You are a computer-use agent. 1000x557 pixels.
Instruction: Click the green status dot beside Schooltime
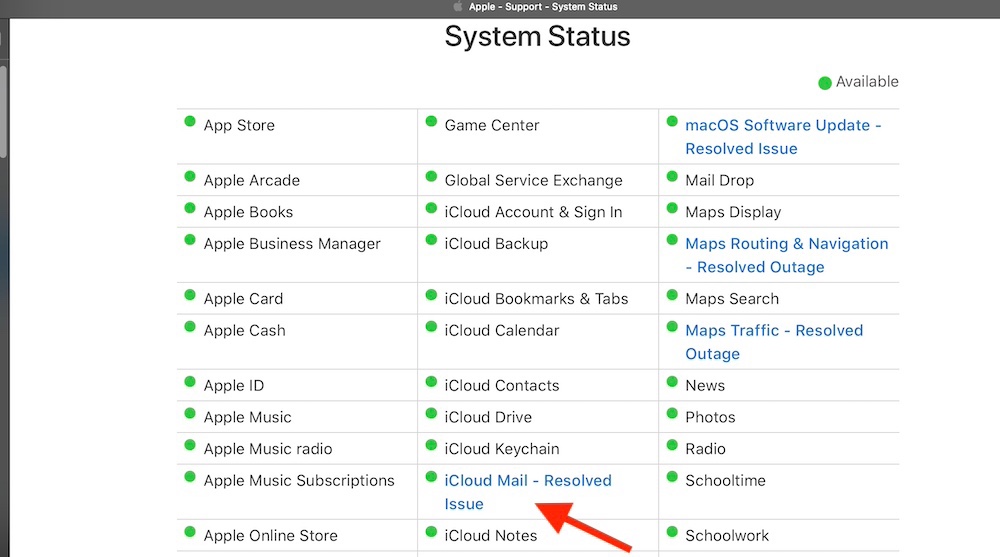672,477
